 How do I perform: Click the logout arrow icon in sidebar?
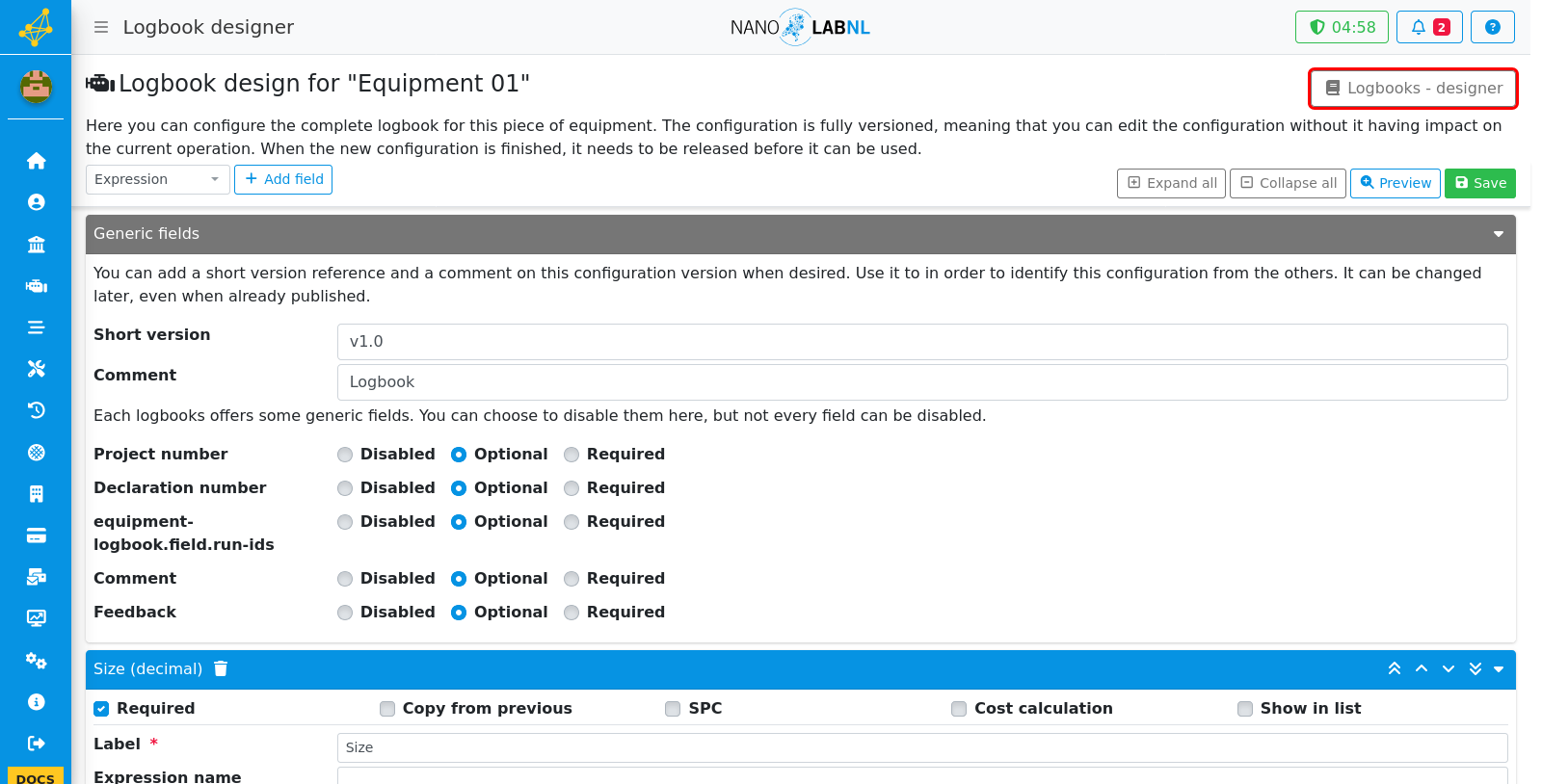[37, 743]
